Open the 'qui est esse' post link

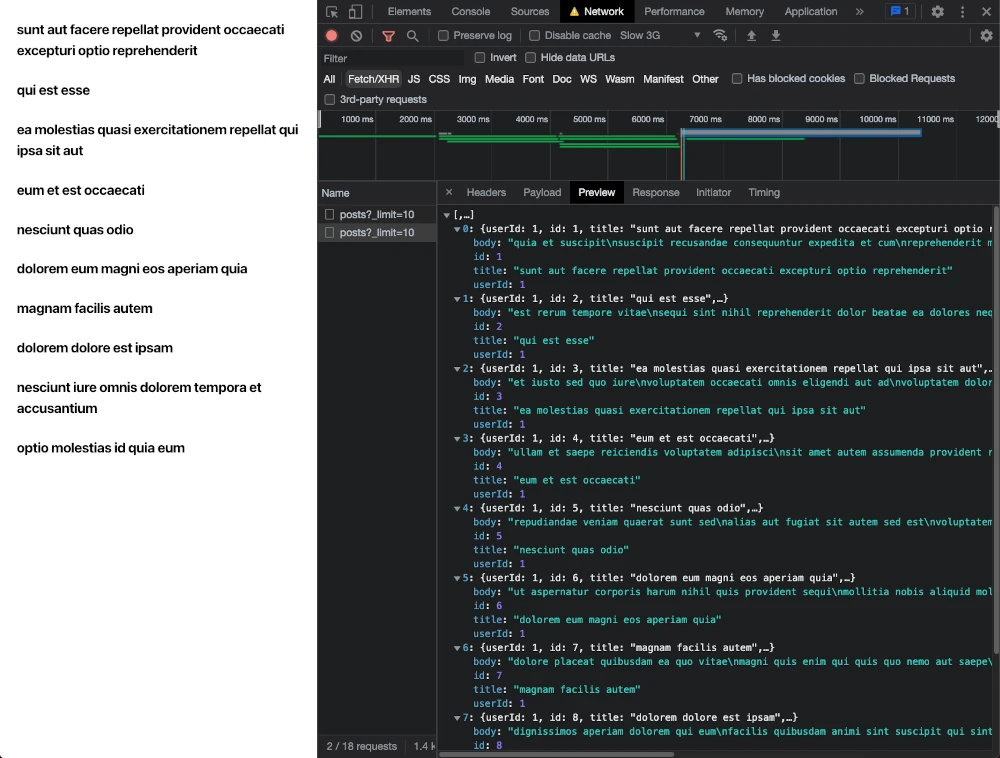click(x=55, y=90)
